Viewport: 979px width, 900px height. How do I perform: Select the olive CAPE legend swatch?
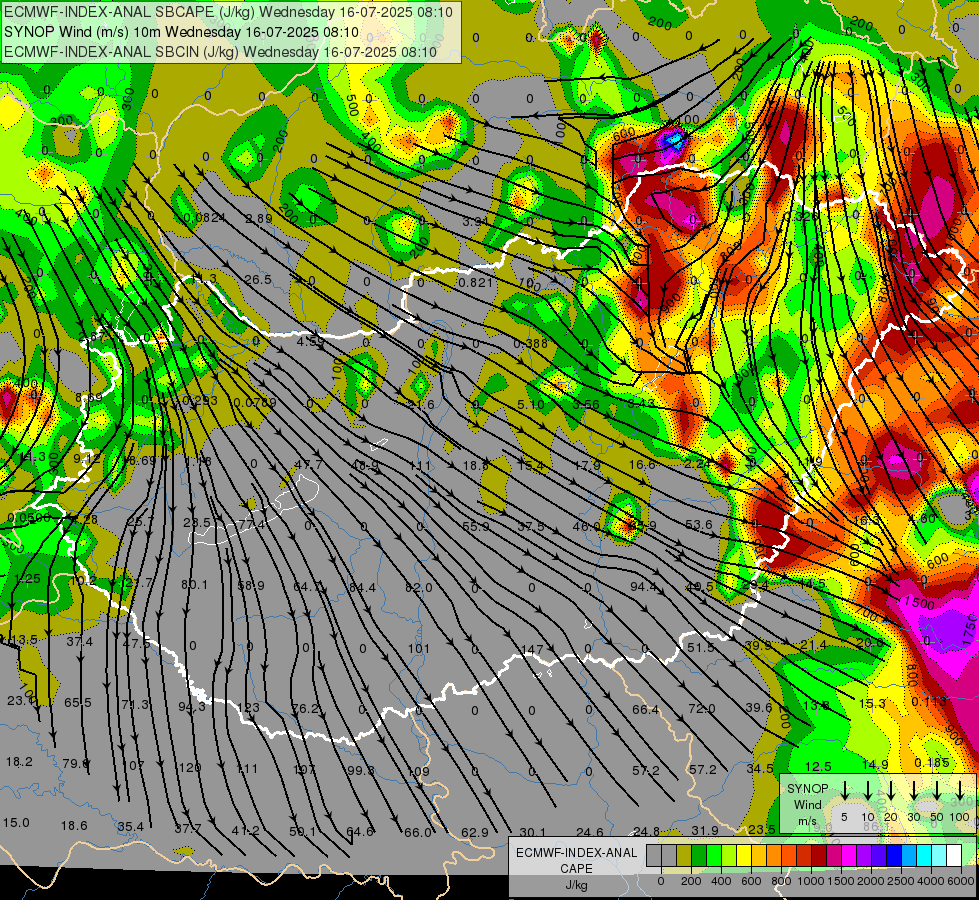pos(684,856)
